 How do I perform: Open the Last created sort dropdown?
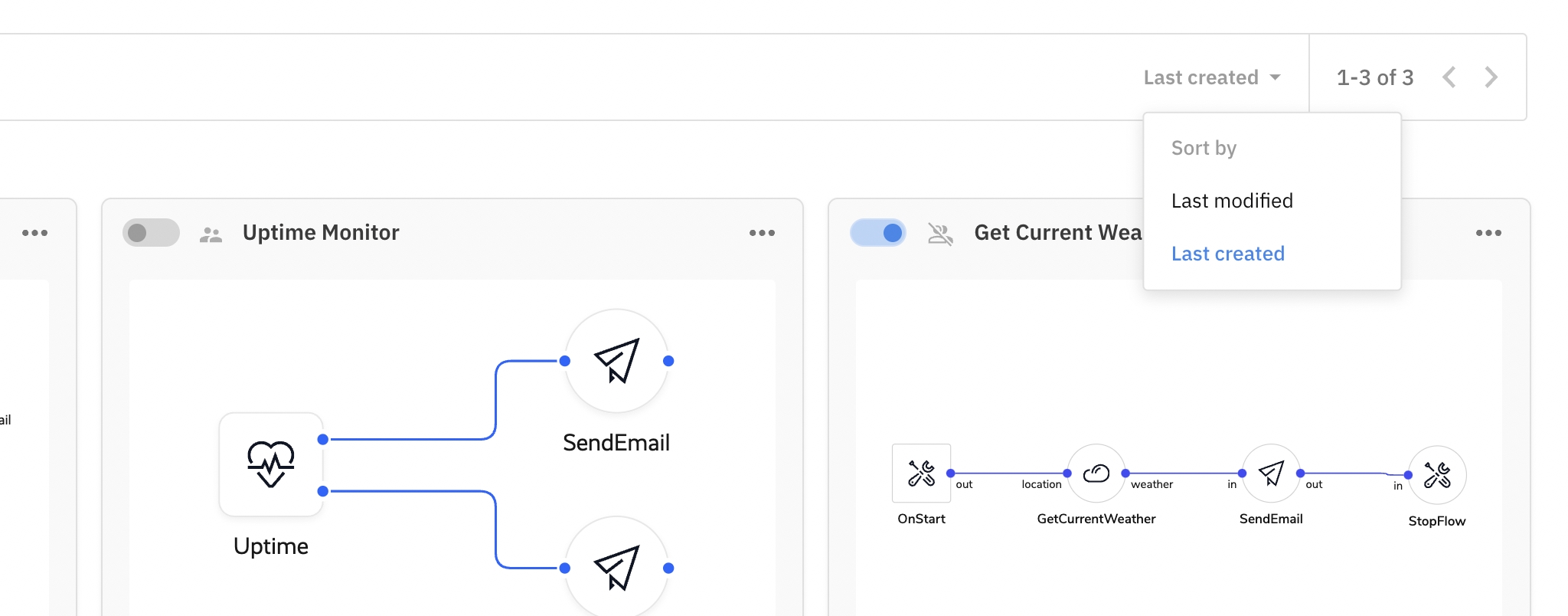(x=1211, y=77)
